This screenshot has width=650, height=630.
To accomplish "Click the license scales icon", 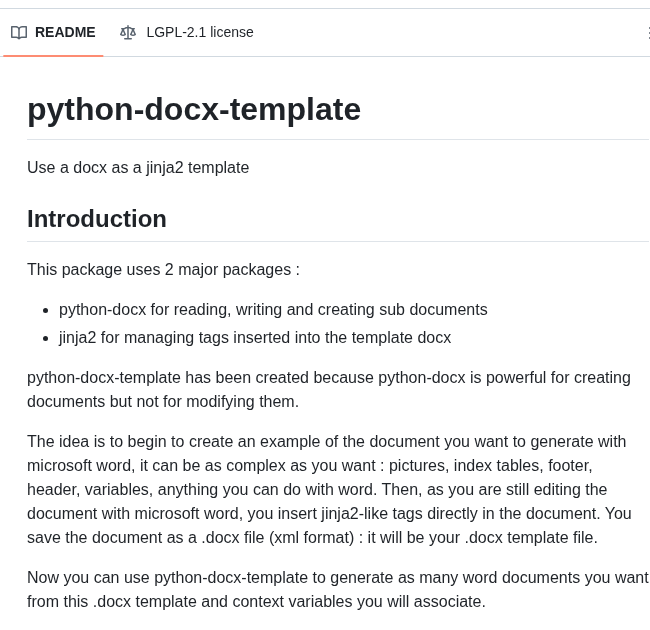I will tap(128, 32).
